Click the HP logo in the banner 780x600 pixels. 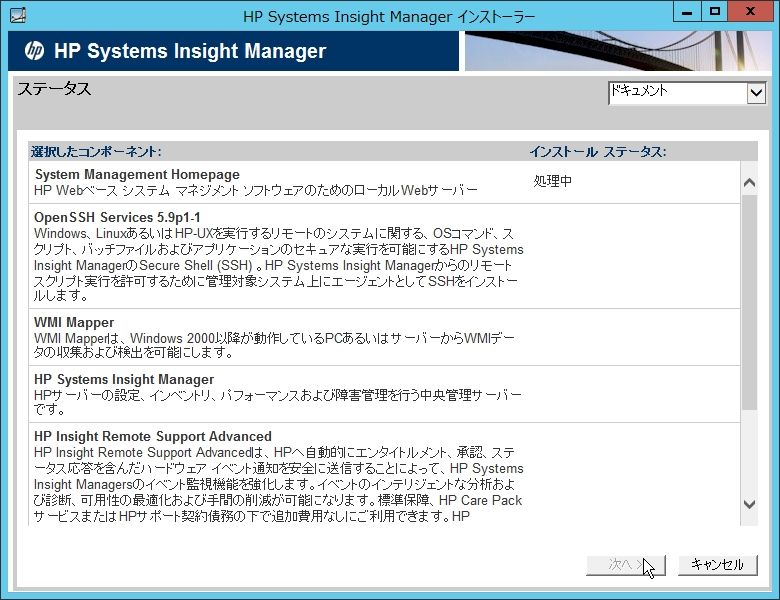34,51
